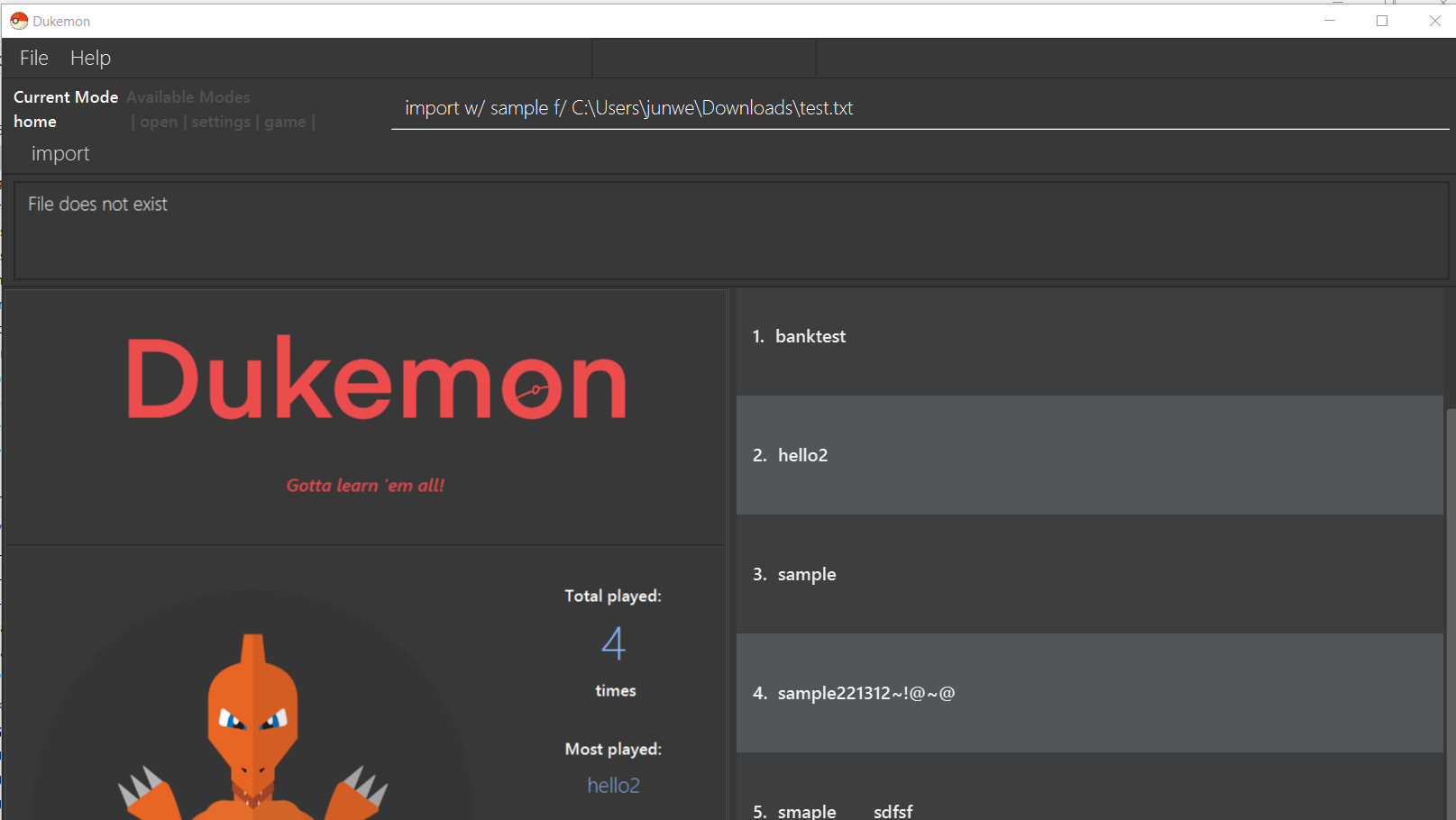Maximize the Dukemon window
1456x820 pixels.
coord(1382,21)
